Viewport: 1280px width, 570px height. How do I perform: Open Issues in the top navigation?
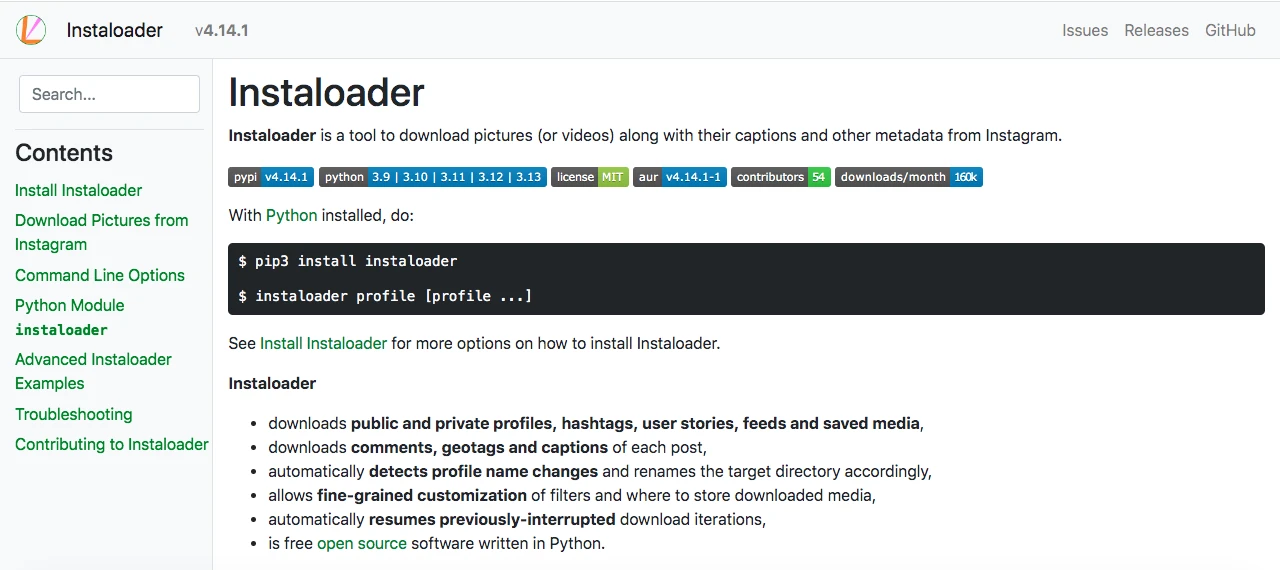1085,30
